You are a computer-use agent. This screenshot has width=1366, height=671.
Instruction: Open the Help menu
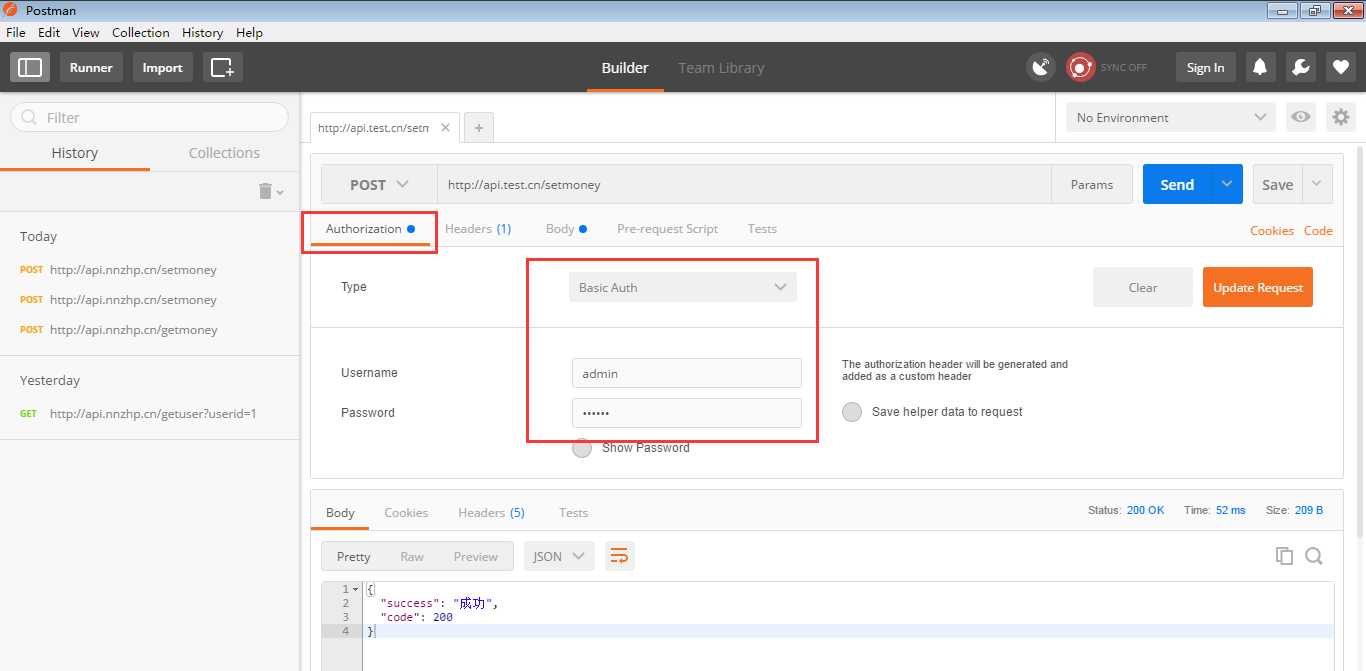[249, 32]
